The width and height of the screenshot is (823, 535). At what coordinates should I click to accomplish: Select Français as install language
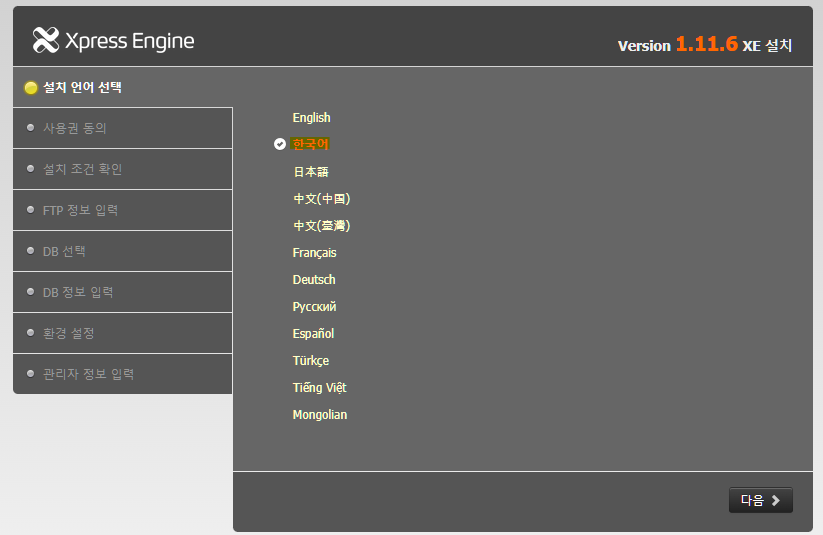tap(314, 253)
